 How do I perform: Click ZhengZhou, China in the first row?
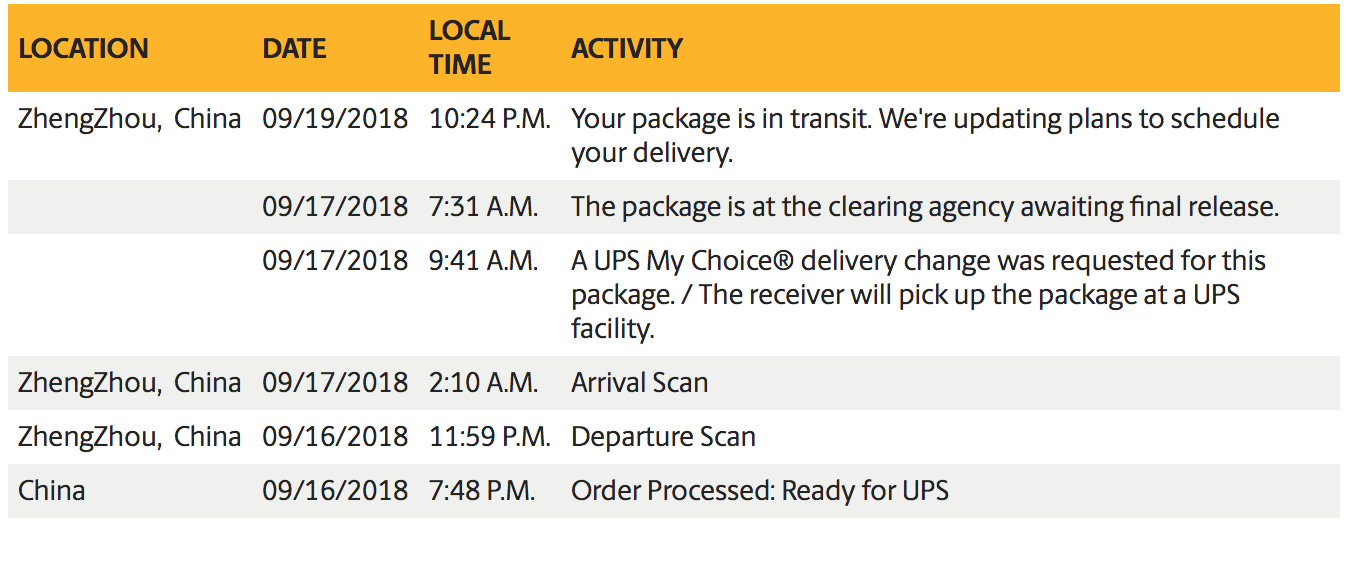point(130,118)
